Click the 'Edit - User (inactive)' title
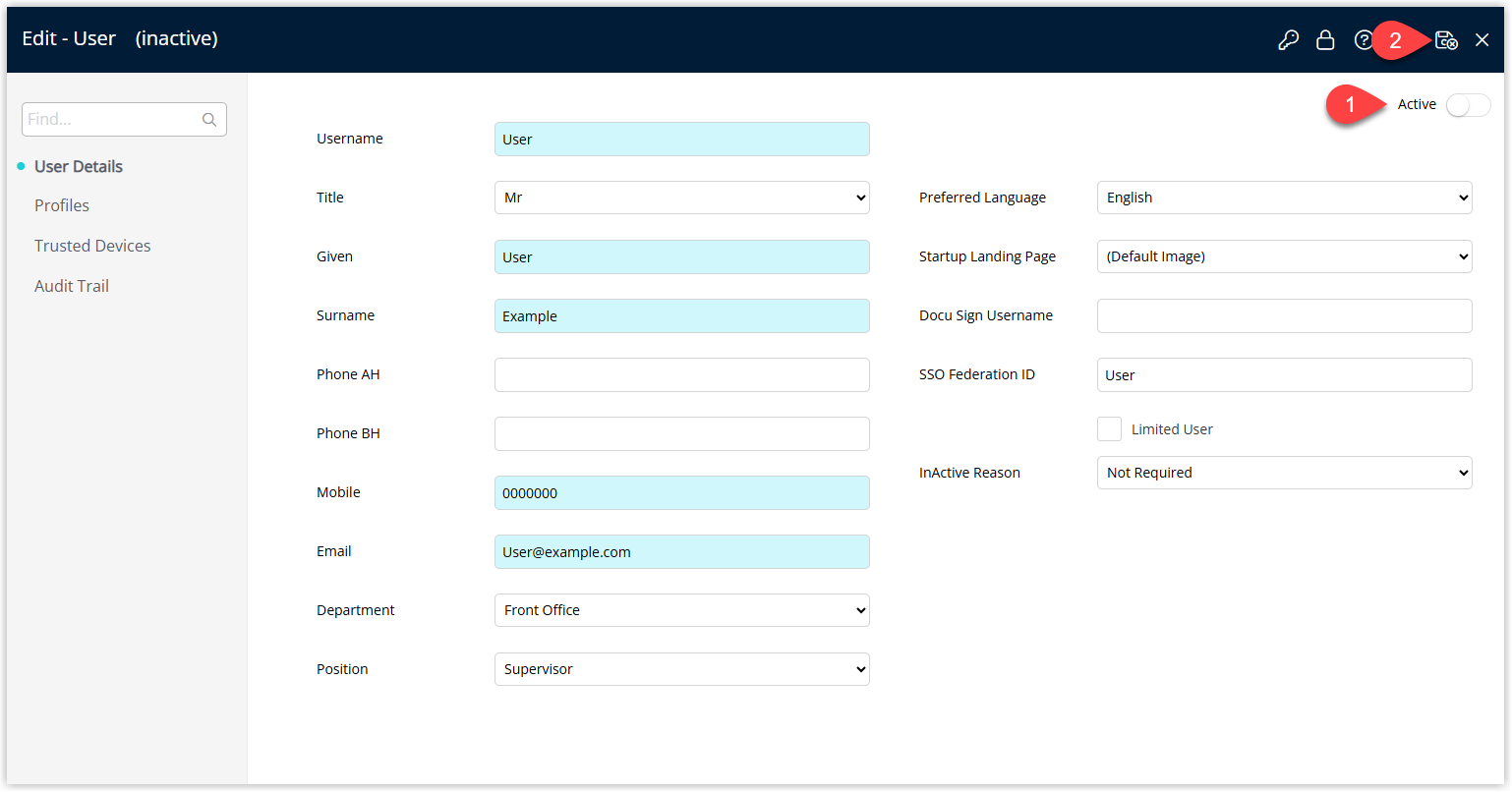 [x=120, y=38]
